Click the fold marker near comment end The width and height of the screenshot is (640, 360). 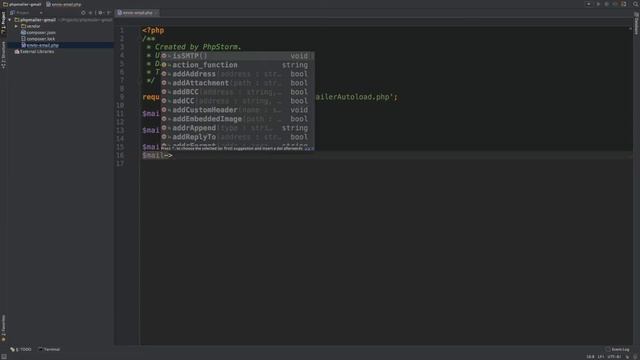click(x=139, y=80)
